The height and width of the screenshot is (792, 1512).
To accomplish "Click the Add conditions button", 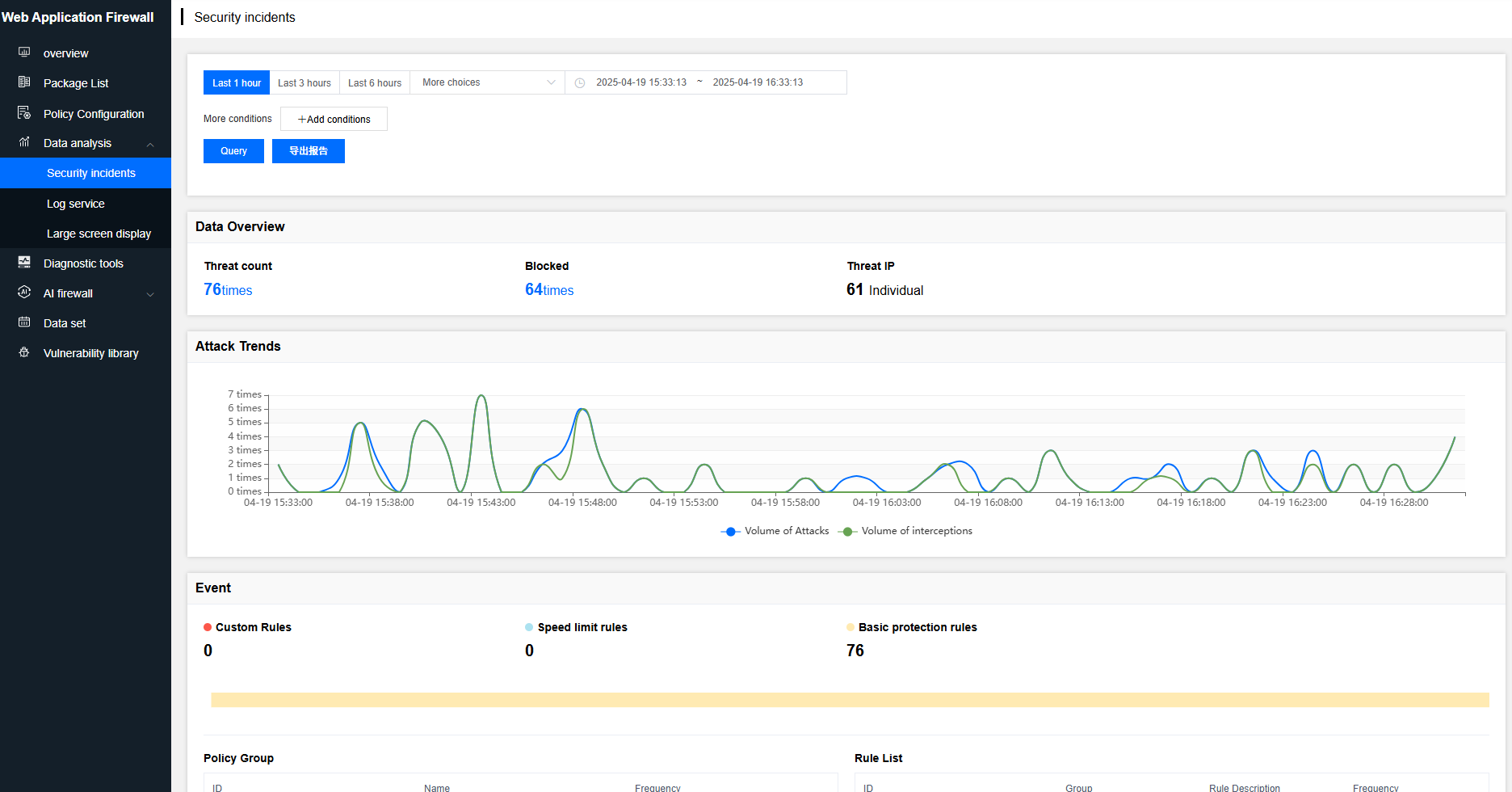I will (x=334, y=119).
